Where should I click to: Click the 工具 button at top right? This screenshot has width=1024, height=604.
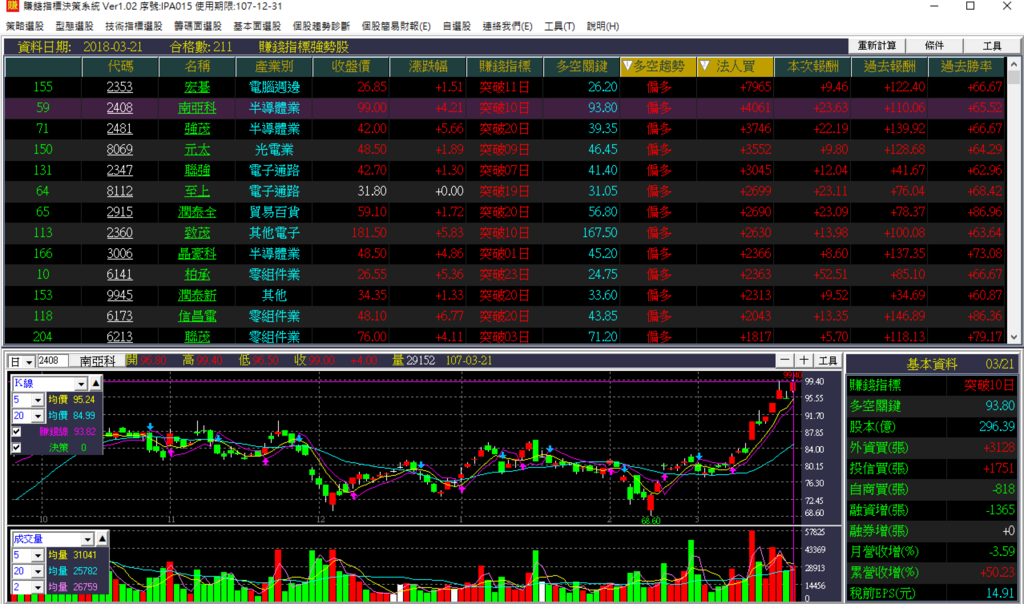point(992,46)
